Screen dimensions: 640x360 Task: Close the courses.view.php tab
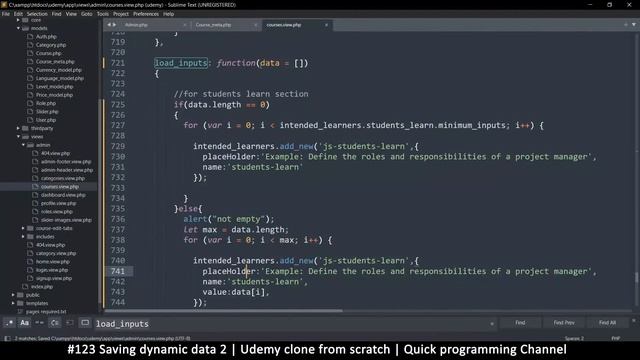(x=326, y=25)
